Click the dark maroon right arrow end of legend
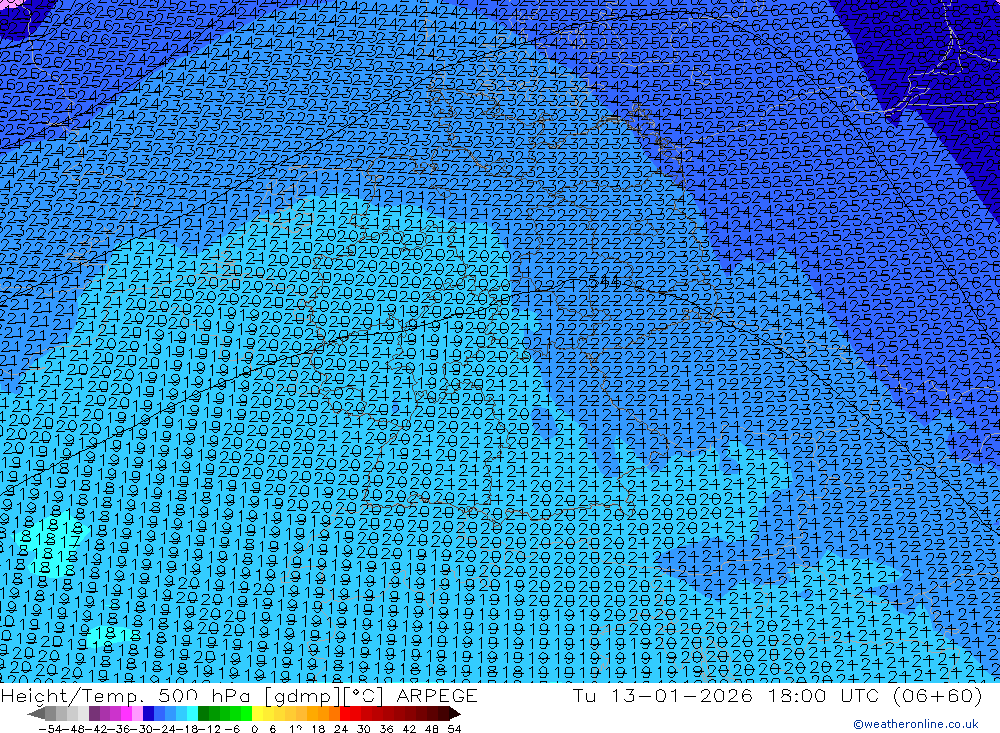Viewport: 1000px width, 733px height. coord(455,713)
